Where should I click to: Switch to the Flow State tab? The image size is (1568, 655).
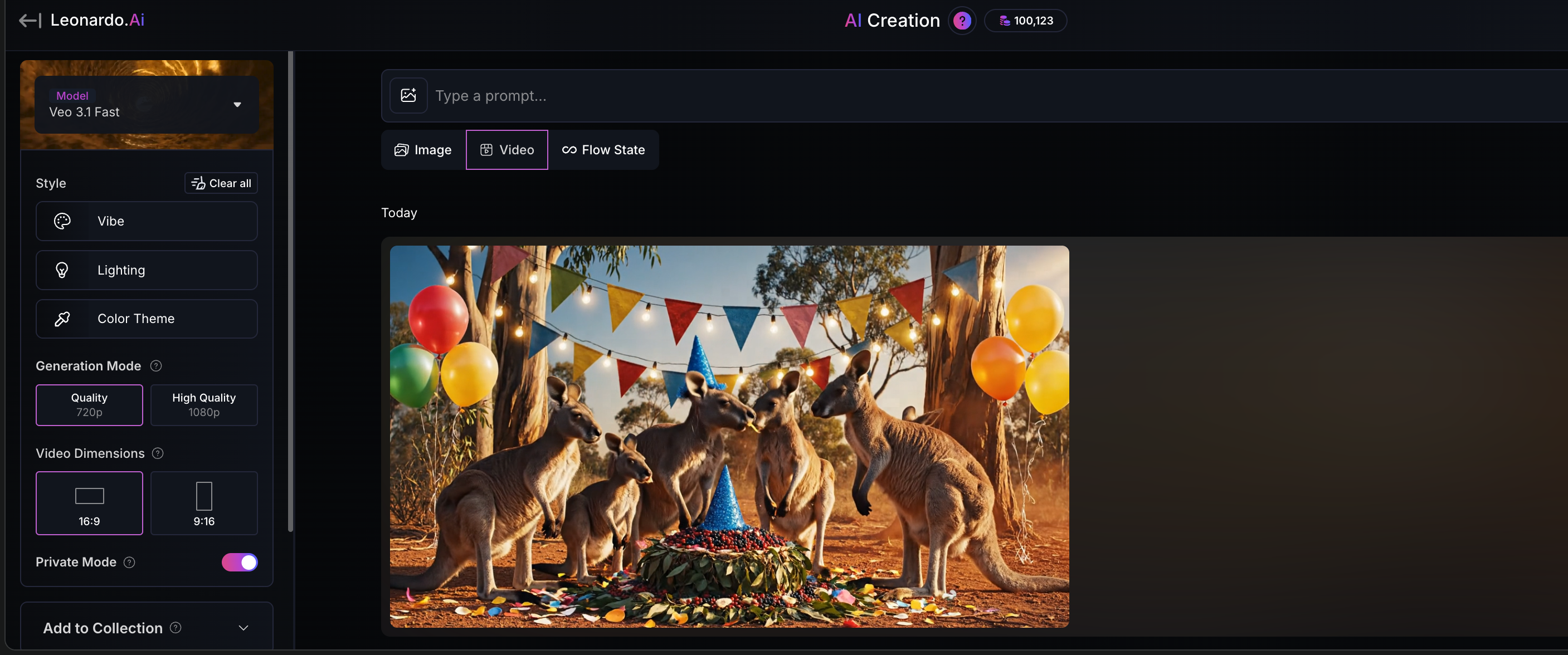603,150
